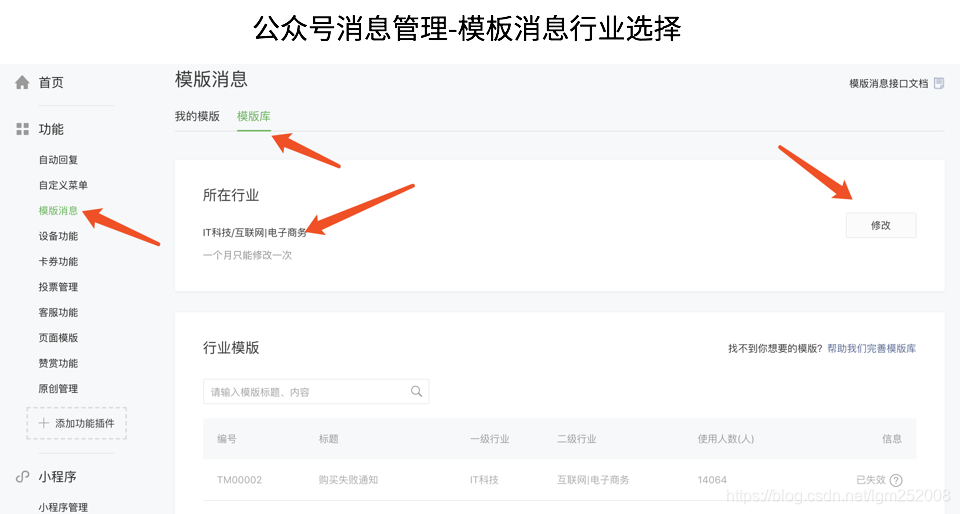Click the search magnifier icon
The height and width of the screenshot is (514, 960).
click(x=416, y=391)
